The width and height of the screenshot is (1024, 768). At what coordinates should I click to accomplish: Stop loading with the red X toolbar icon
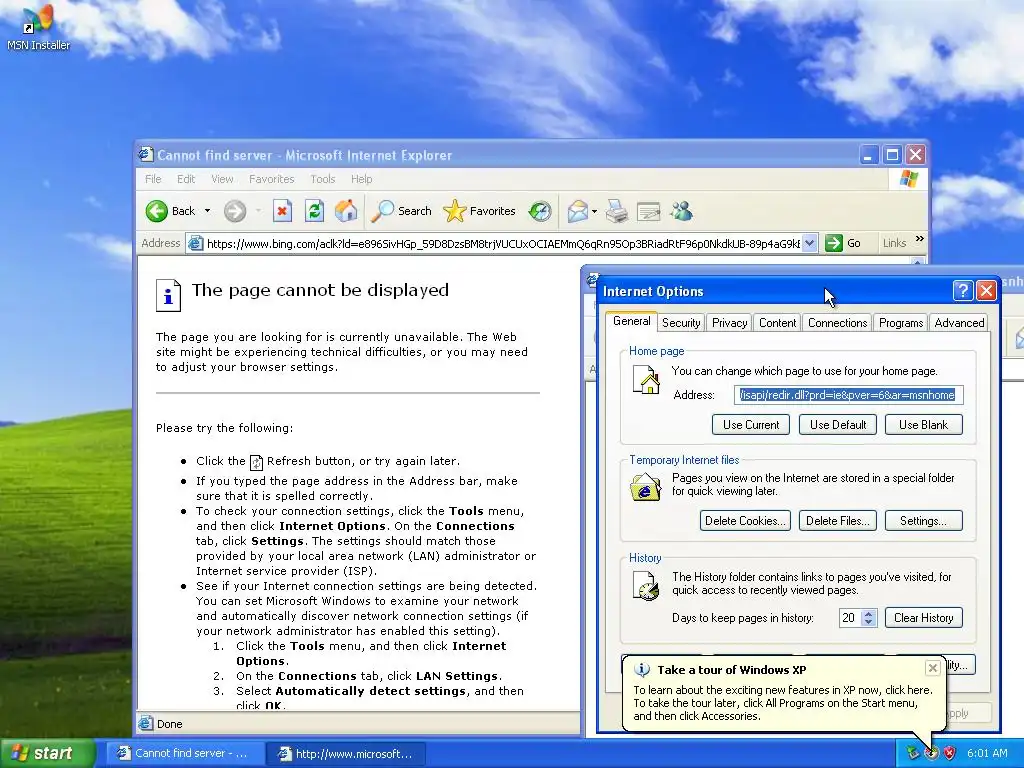click(282, 211)
